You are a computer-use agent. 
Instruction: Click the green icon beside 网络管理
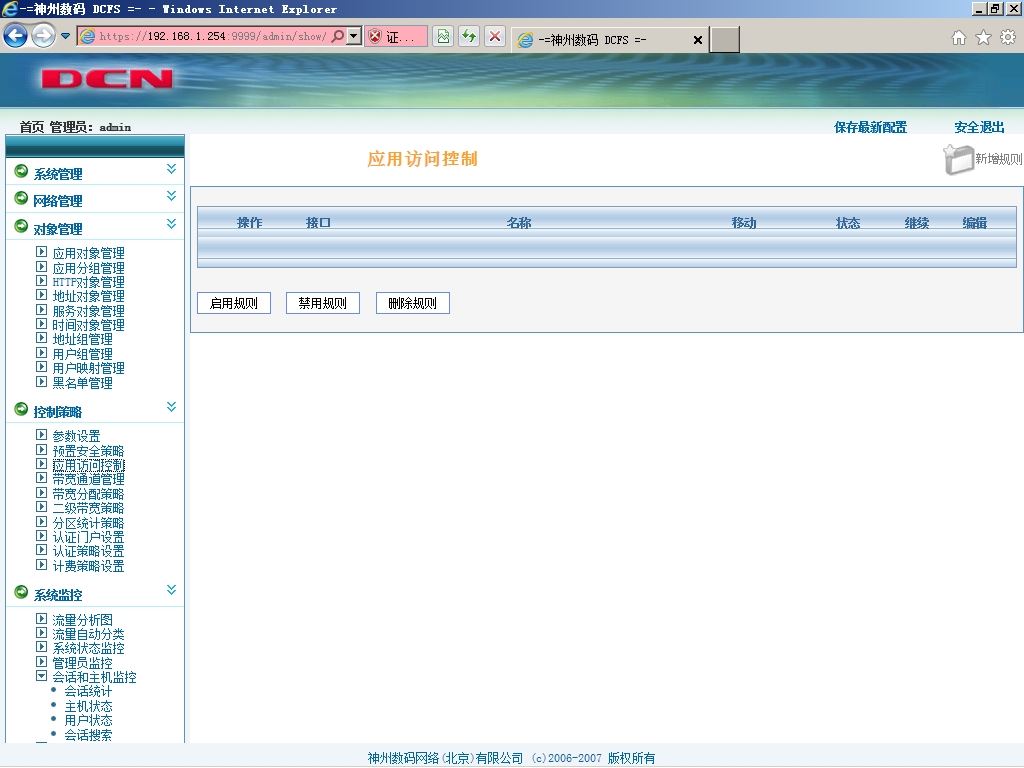click(21, 198)
